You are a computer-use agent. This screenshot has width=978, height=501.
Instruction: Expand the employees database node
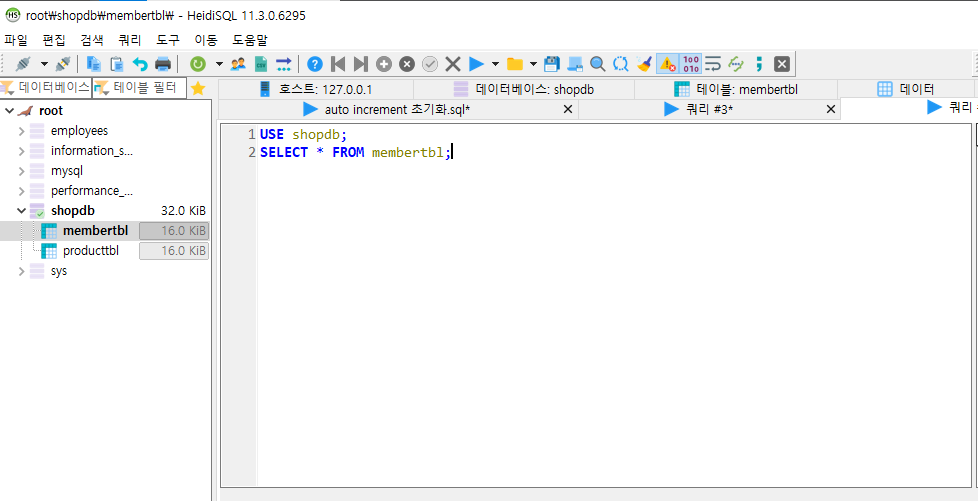(x=22, y=131)
